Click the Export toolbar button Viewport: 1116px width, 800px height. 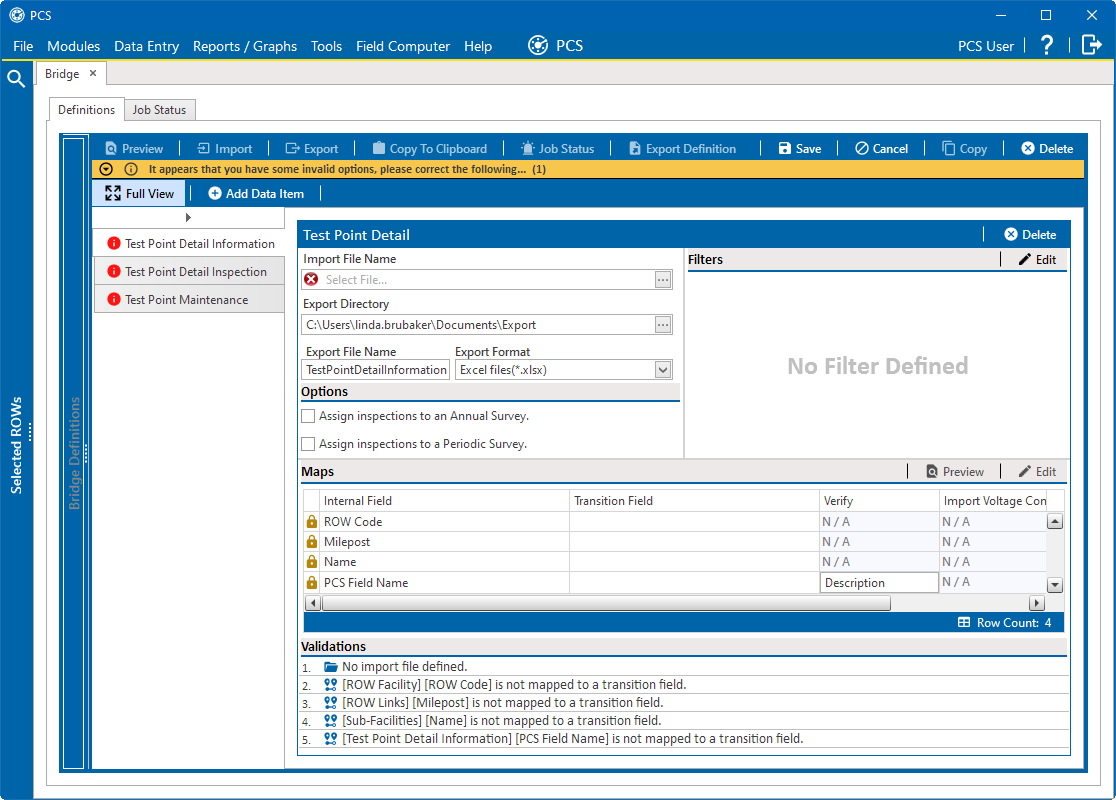[312, 148]
